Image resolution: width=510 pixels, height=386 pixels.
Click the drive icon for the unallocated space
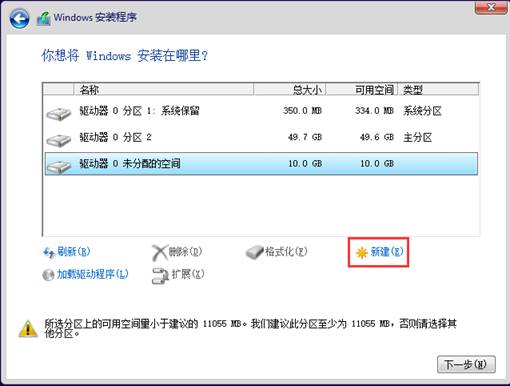click(x=59, y=166)
